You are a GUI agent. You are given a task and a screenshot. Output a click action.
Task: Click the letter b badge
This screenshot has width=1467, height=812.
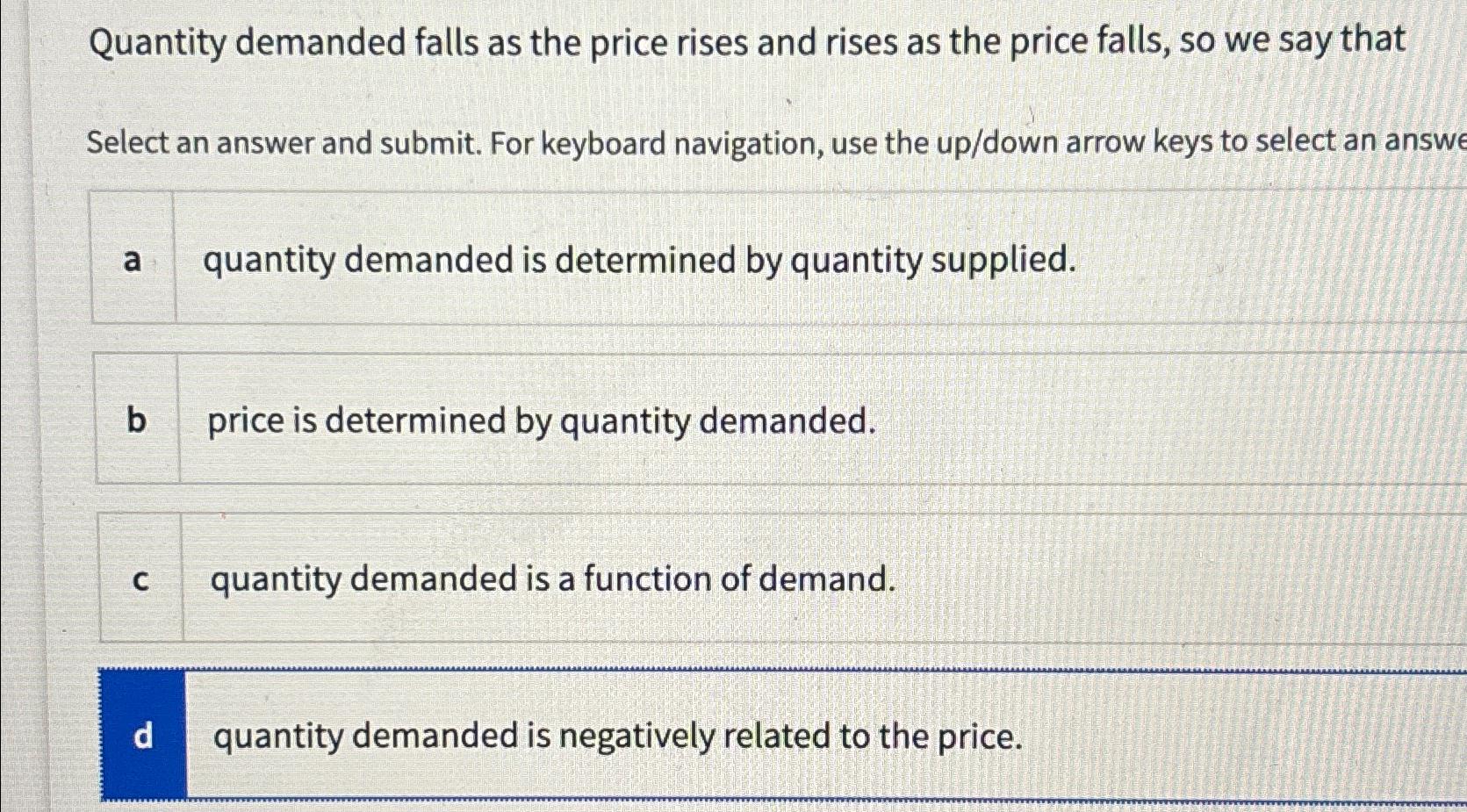[x=136, y=420]
